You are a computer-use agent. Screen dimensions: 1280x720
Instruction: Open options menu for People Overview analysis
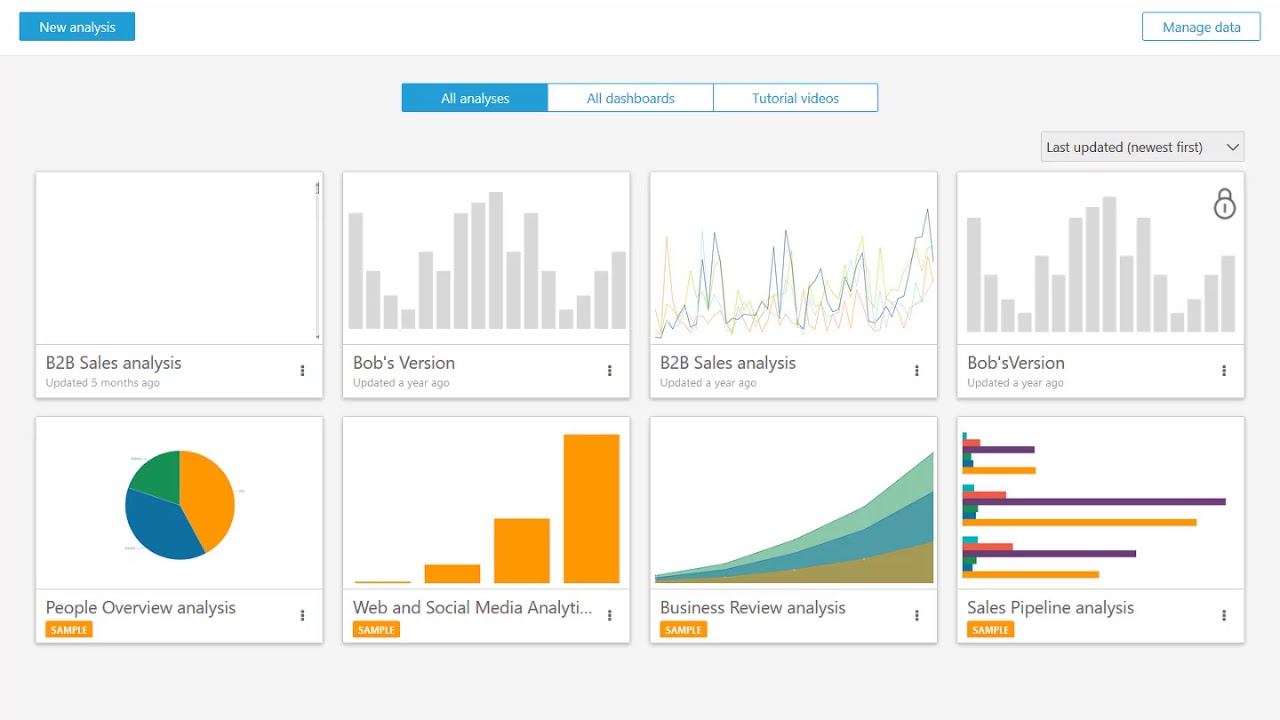click(303, 616)
